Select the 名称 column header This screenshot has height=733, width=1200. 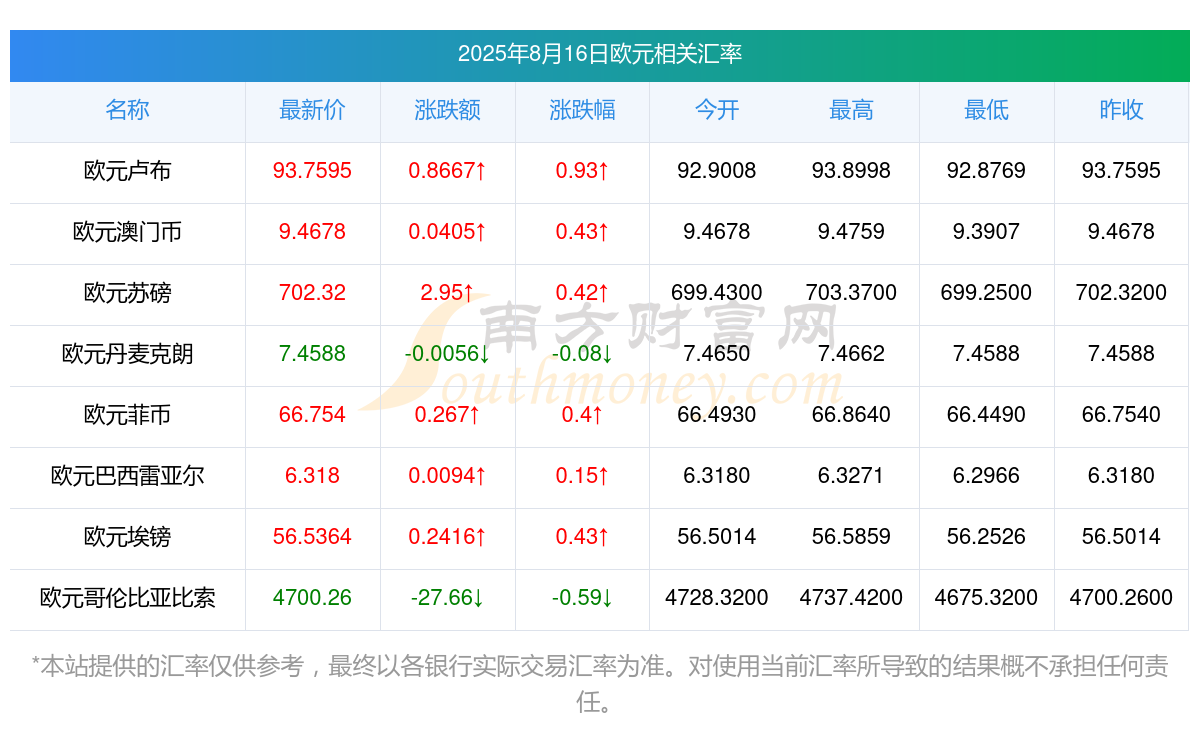[127, 110]
